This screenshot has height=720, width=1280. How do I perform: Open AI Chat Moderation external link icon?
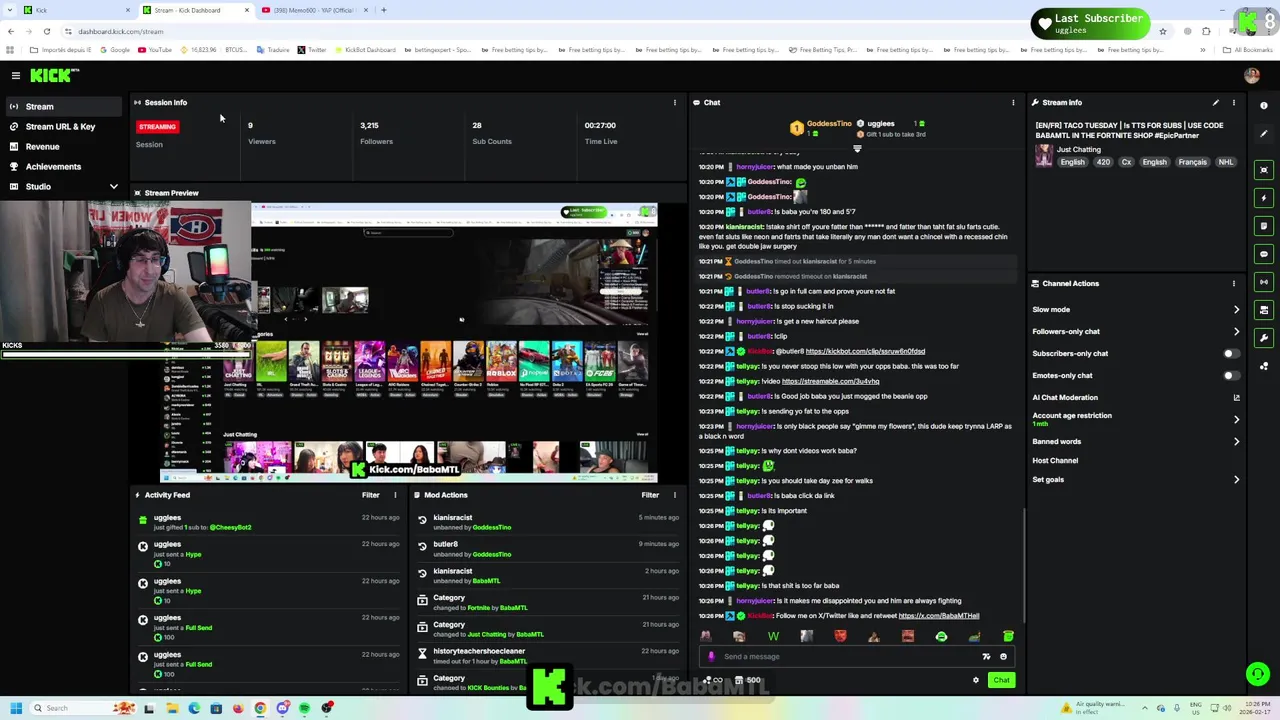pos(1237,397)
